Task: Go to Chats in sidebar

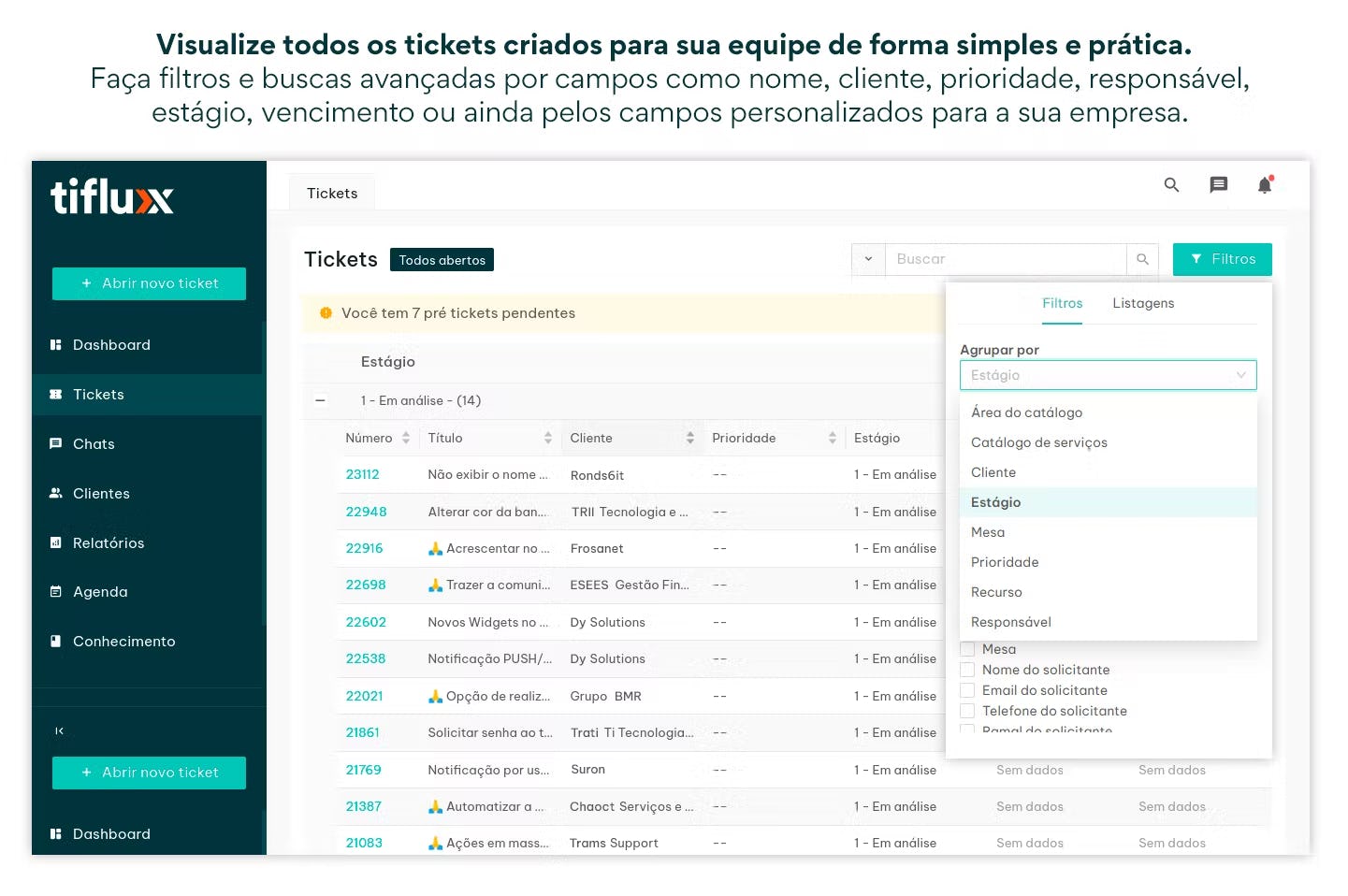Action: click(94, 444)
